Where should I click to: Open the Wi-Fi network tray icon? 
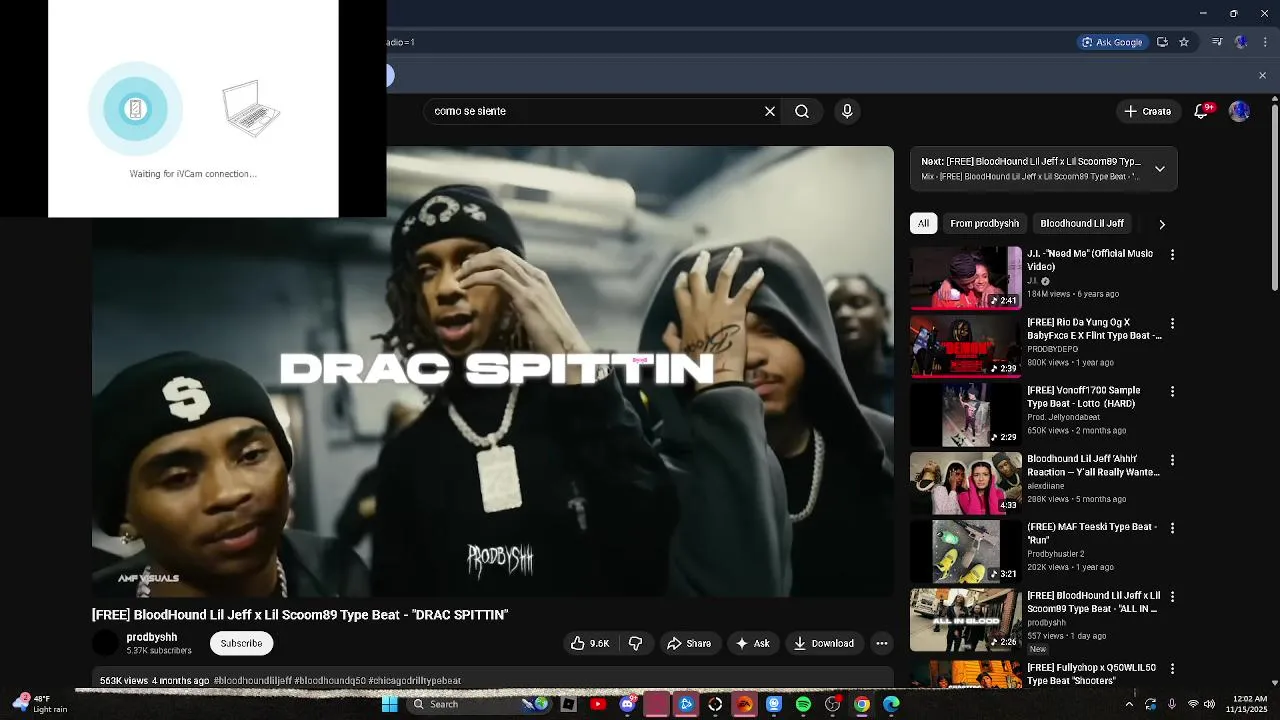[1193, 704]
